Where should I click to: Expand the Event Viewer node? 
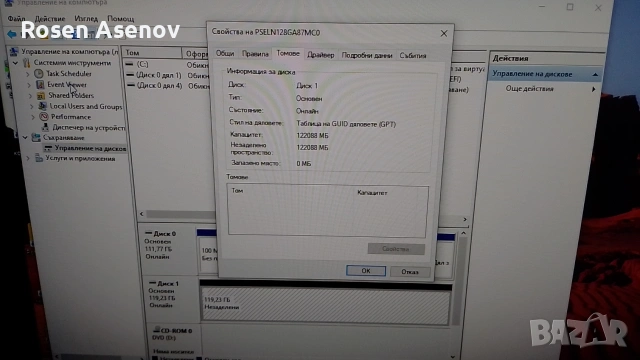(29, 85)
